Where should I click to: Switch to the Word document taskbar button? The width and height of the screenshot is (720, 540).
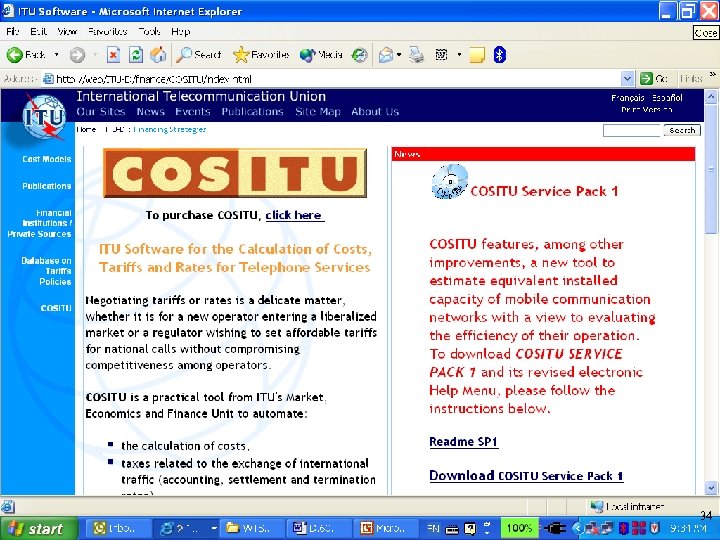319,529
